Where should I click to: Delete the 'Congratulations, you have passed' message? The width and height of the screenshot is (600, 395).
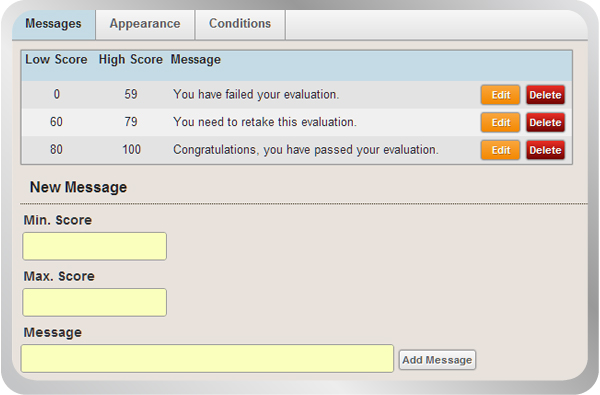[x=545, y=150]
